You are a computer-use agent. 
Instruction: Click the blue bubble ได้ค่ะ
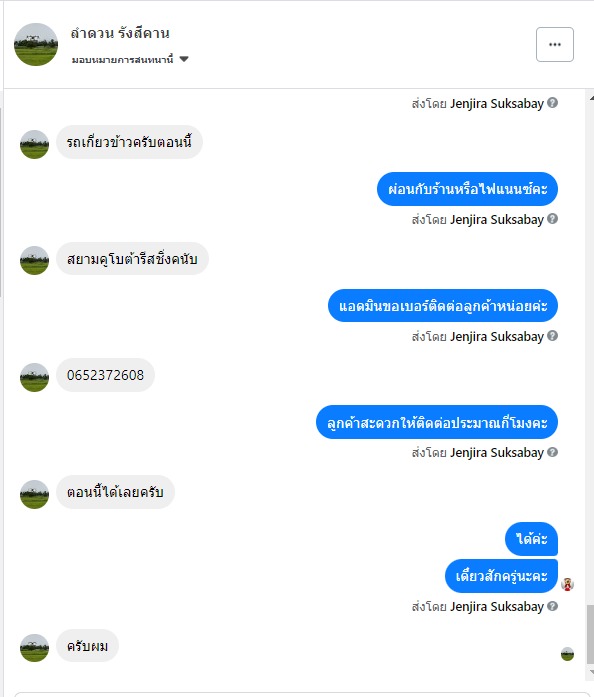click(531, 539)
